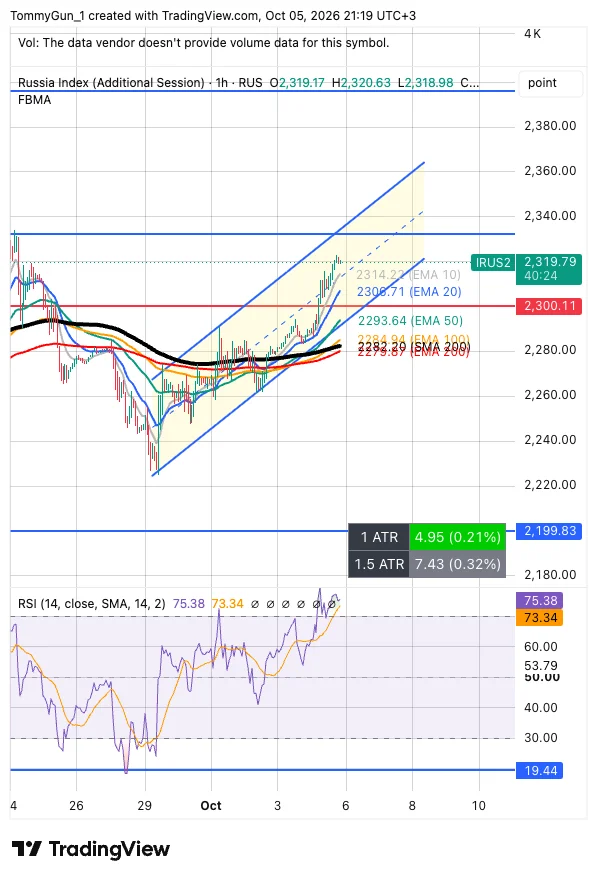Click the 2306.71 (EMA 20) label
The image size is (597, 879).
[x=409, y=292]
